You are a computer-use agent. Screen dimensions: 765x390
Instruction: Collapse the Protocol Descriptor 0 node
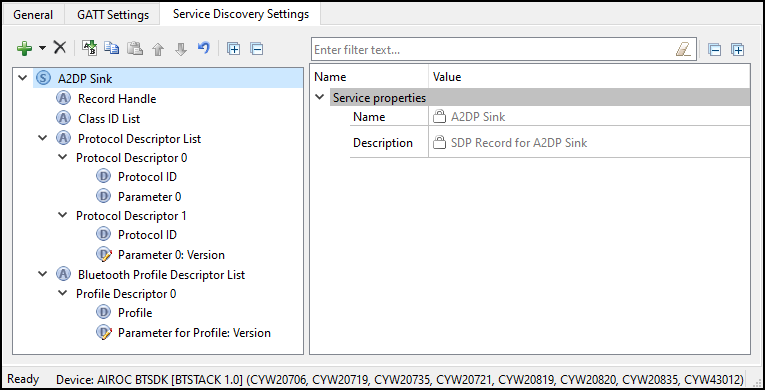62,157
